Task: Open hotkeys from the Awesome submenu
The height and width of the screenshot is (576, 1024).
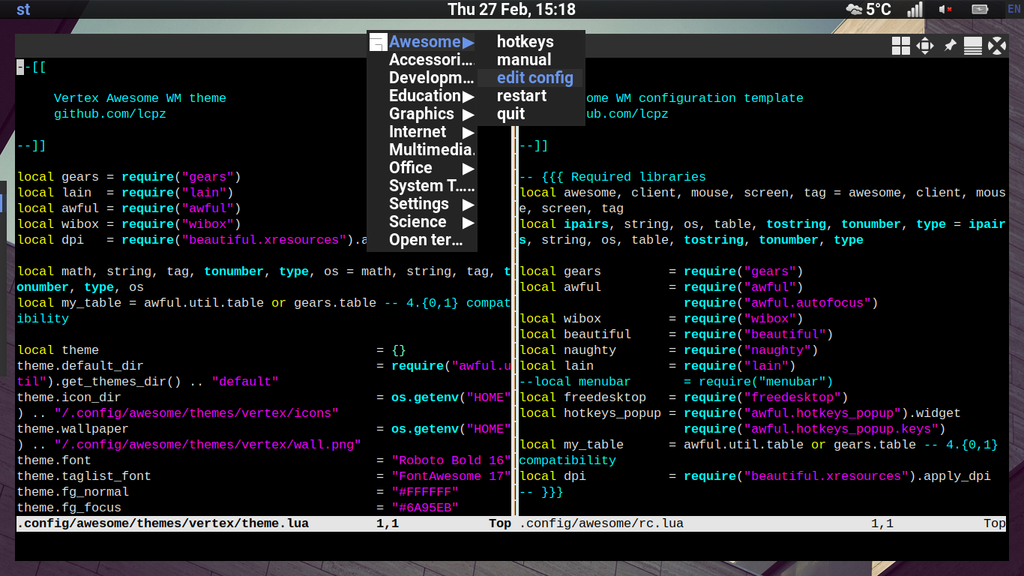Action: point(524,41)
